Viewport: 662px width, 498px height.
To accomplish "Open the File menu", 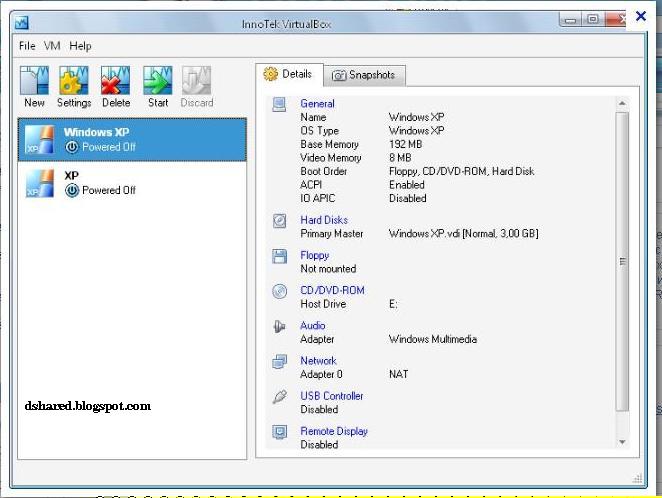I will (27, 46).
